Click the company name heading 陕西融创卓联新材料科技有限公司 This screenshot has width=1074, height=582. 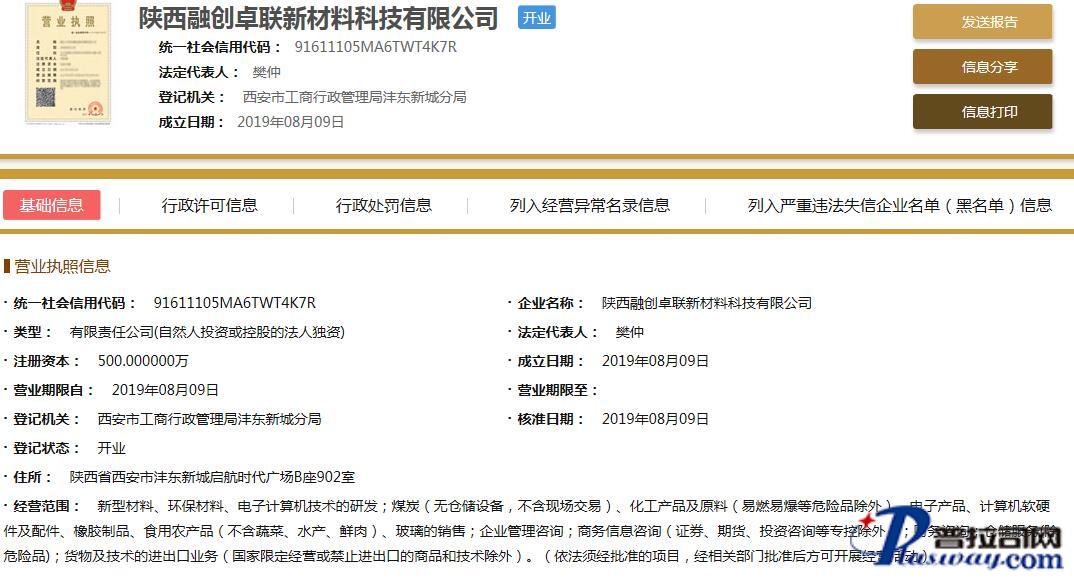point(318,18)
